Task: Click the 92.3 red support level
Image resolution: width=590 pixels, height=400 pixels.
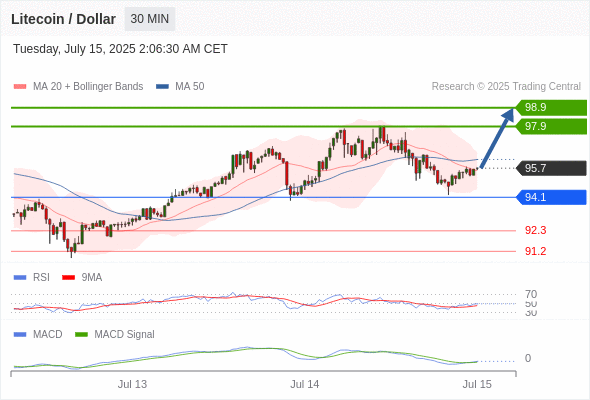Action: click(535, 230)
